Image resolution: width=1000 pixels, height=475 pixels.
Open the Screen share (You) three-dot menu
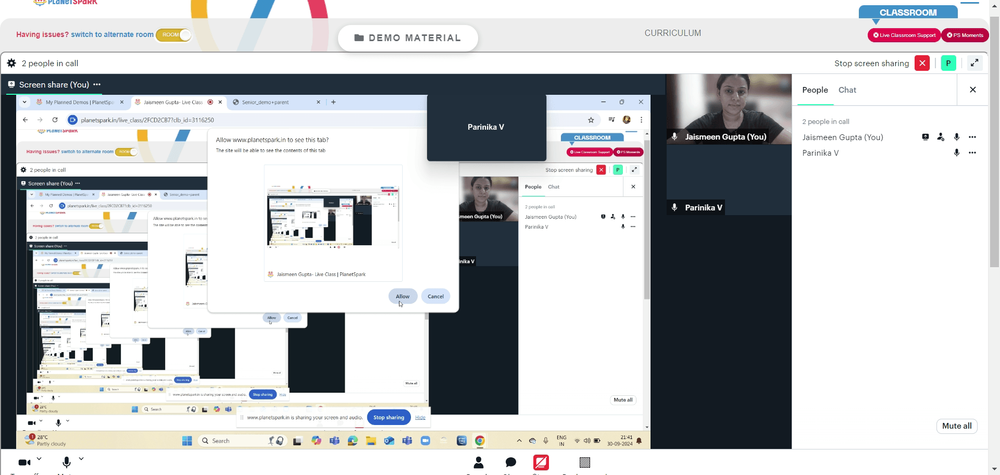pyautogui.click(x=97, y=84)
